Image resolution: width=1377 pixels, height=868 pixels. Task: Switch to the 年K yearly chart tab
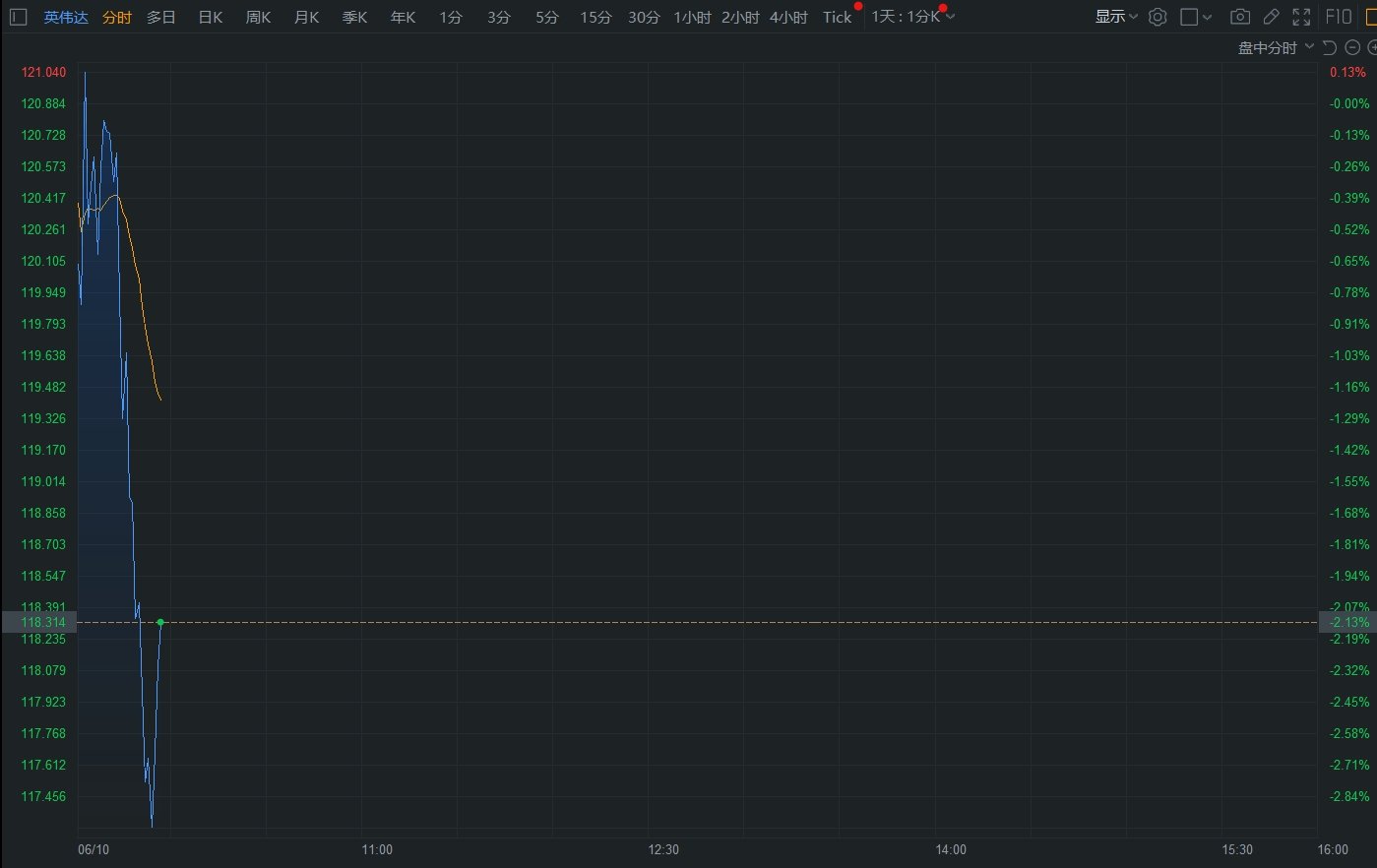tap(403, 17)
